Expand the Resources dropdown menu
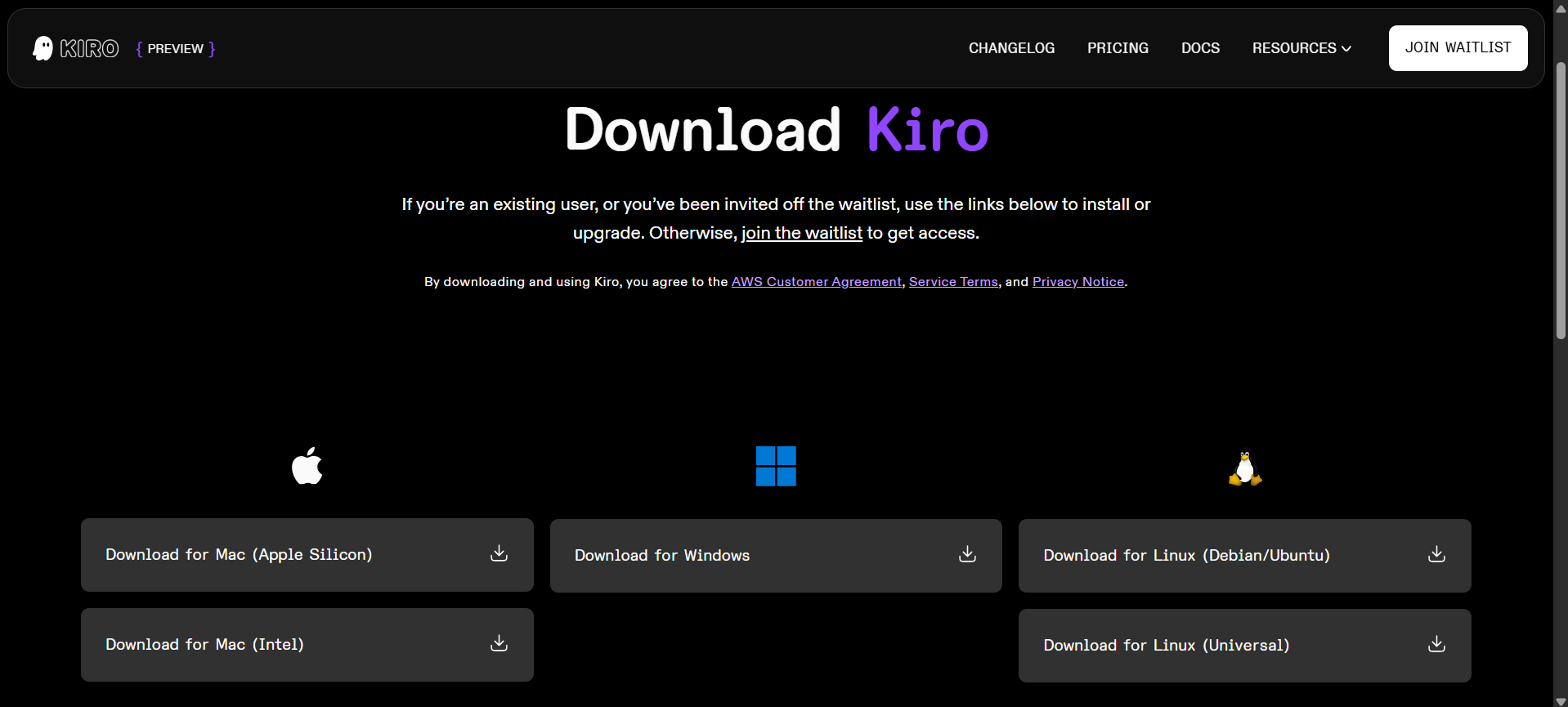The height and width of the screenshot is (707, 1568). [x=1301, y=48]
